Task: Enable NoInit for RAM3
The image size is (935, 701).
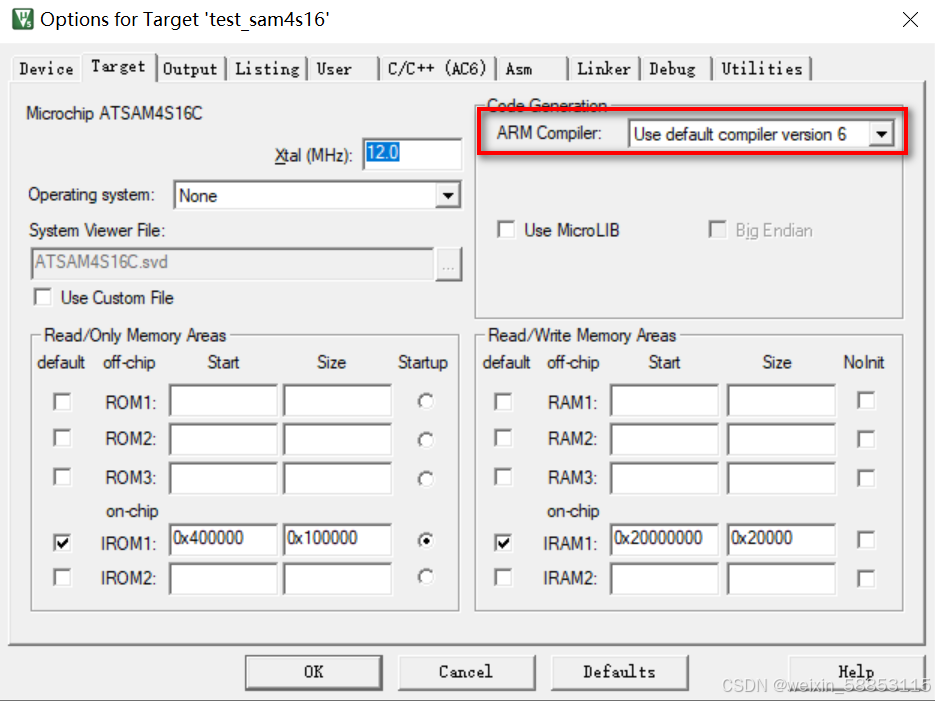Action: pos(866,478)
